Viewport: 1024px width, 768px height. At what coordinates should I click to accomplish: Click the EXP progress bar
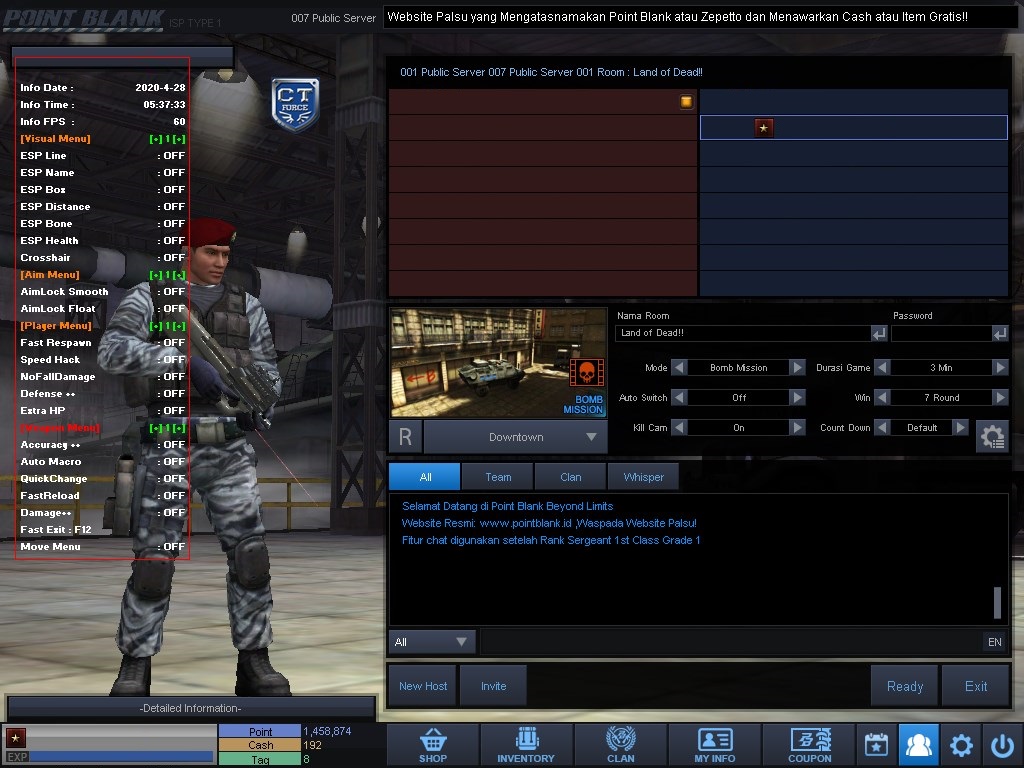tap(122, 757)
